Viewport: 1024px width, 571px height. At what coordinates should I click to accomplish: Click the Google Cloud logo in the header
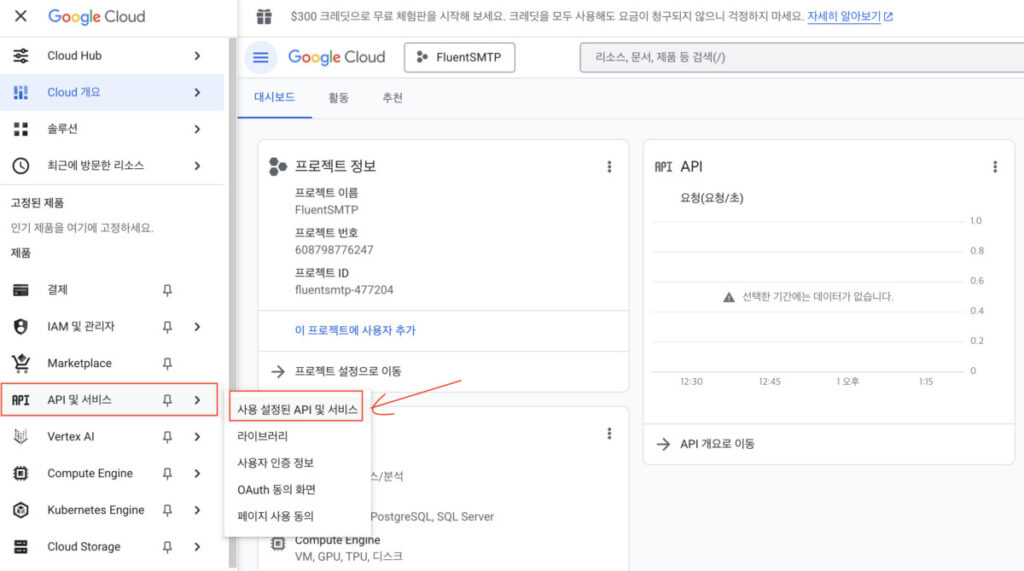[336, 57]
